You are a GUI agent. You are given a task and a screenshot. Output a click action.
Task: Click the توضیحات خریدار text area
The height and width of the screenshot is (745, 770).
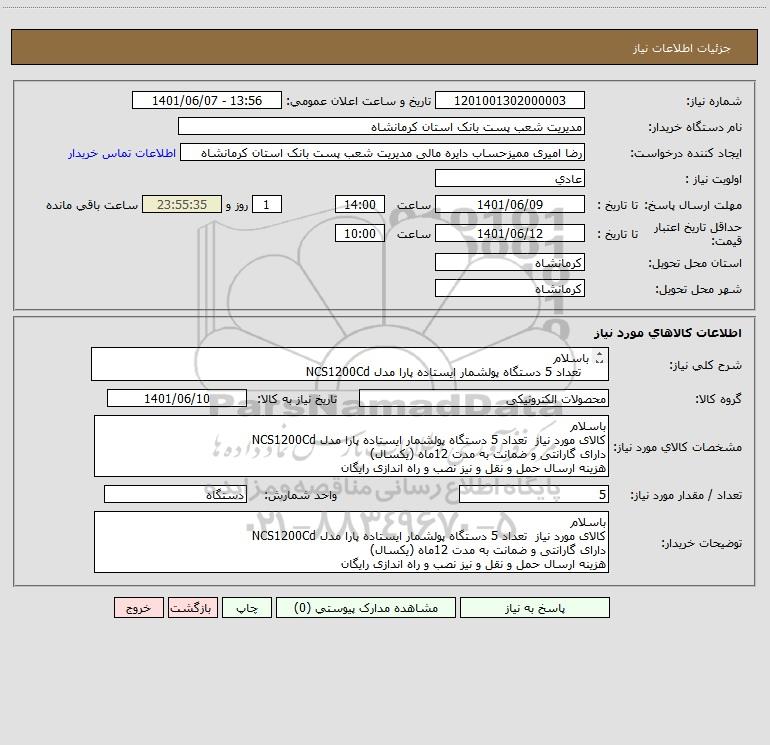coord(351,542)
